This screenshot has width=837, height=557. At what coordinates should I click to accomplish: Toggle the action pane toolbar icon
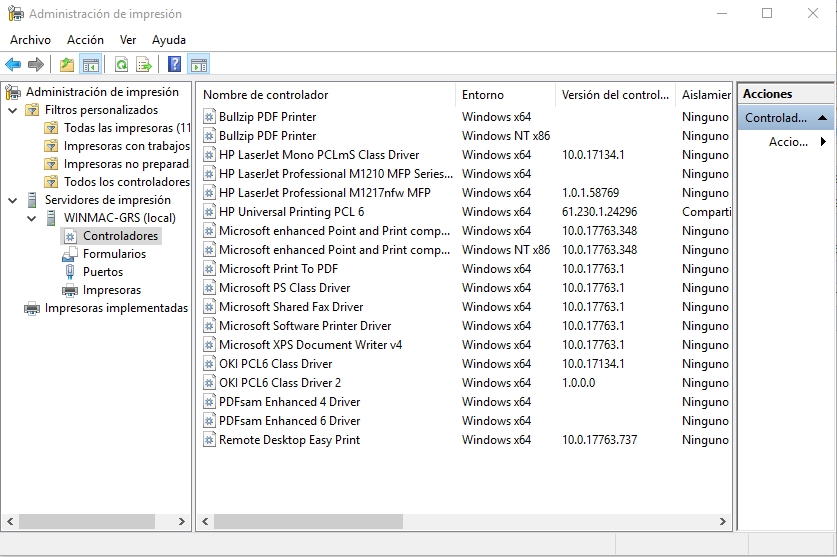[x=199, y=65]
